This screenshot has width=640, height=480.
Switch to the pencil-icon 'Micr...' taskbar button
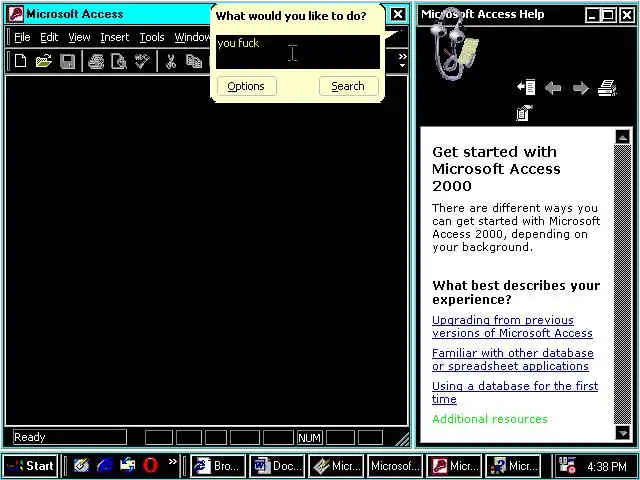pos(336,466)
